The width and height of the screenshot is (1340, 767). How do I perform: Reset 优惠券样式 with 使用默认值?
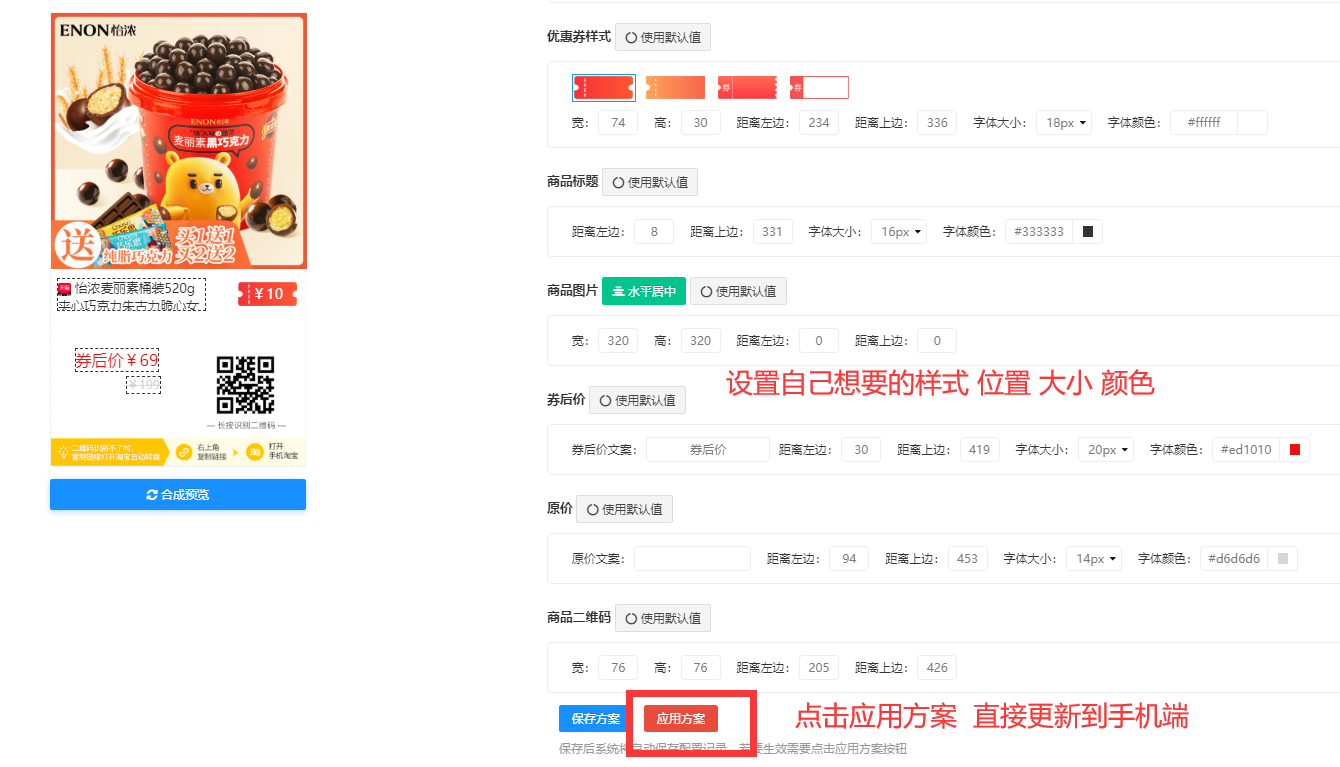(x=663, y=37)
